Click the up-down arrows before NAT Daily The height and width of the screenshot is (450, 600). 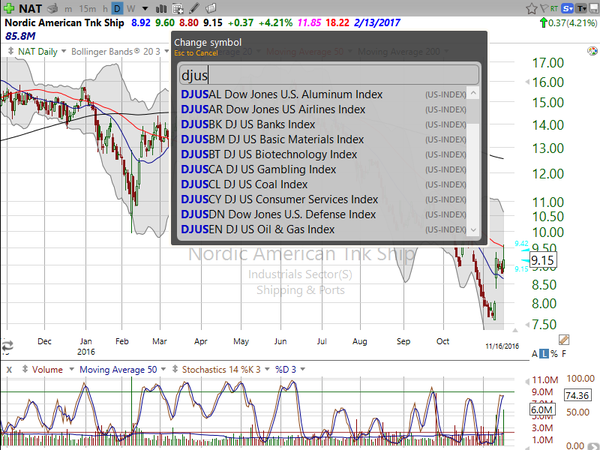[11, 51]
